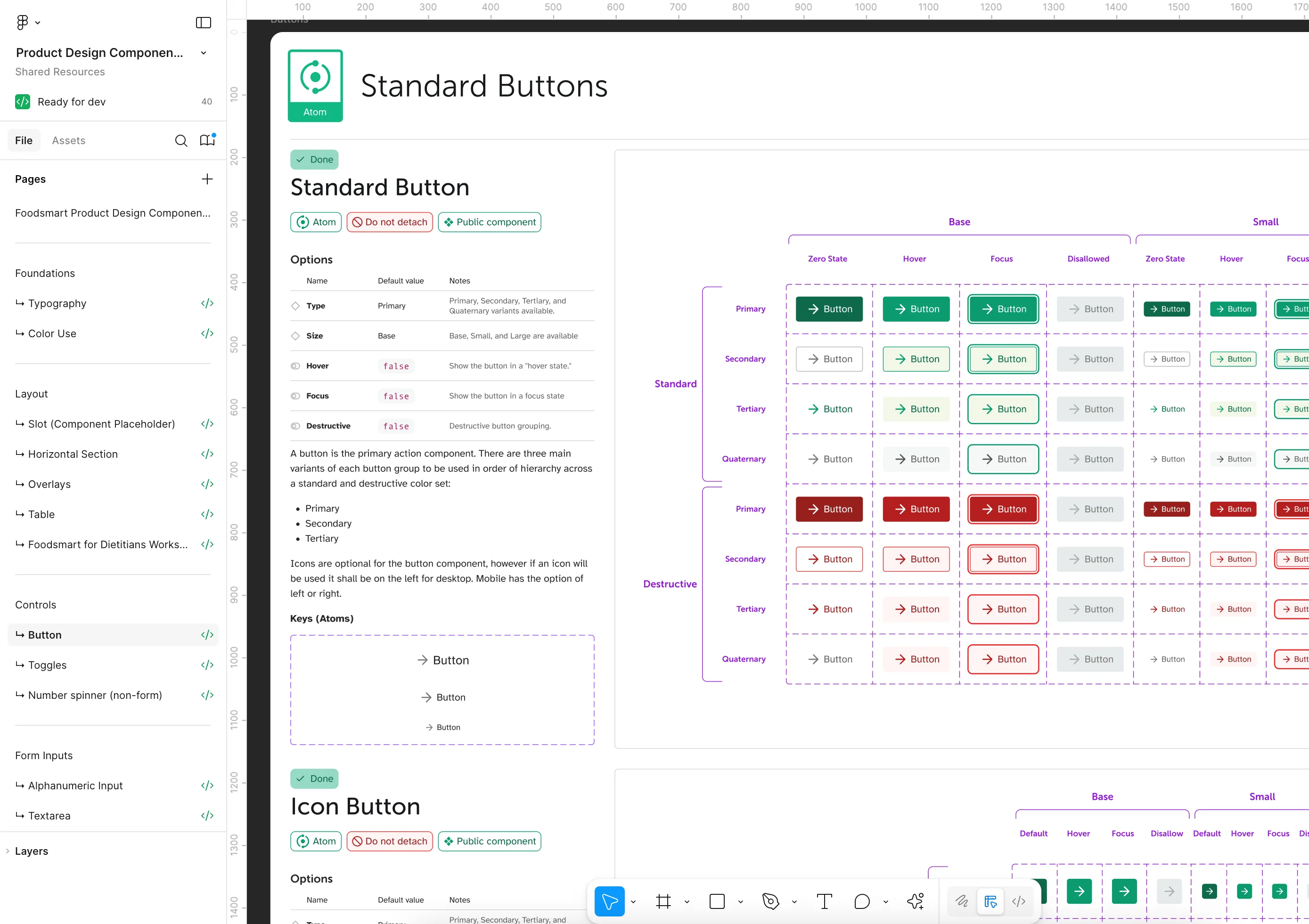The height and width of the screenshot is (924, 1309).
Task: Open Move tool options chevron
Action: (633, 902)
